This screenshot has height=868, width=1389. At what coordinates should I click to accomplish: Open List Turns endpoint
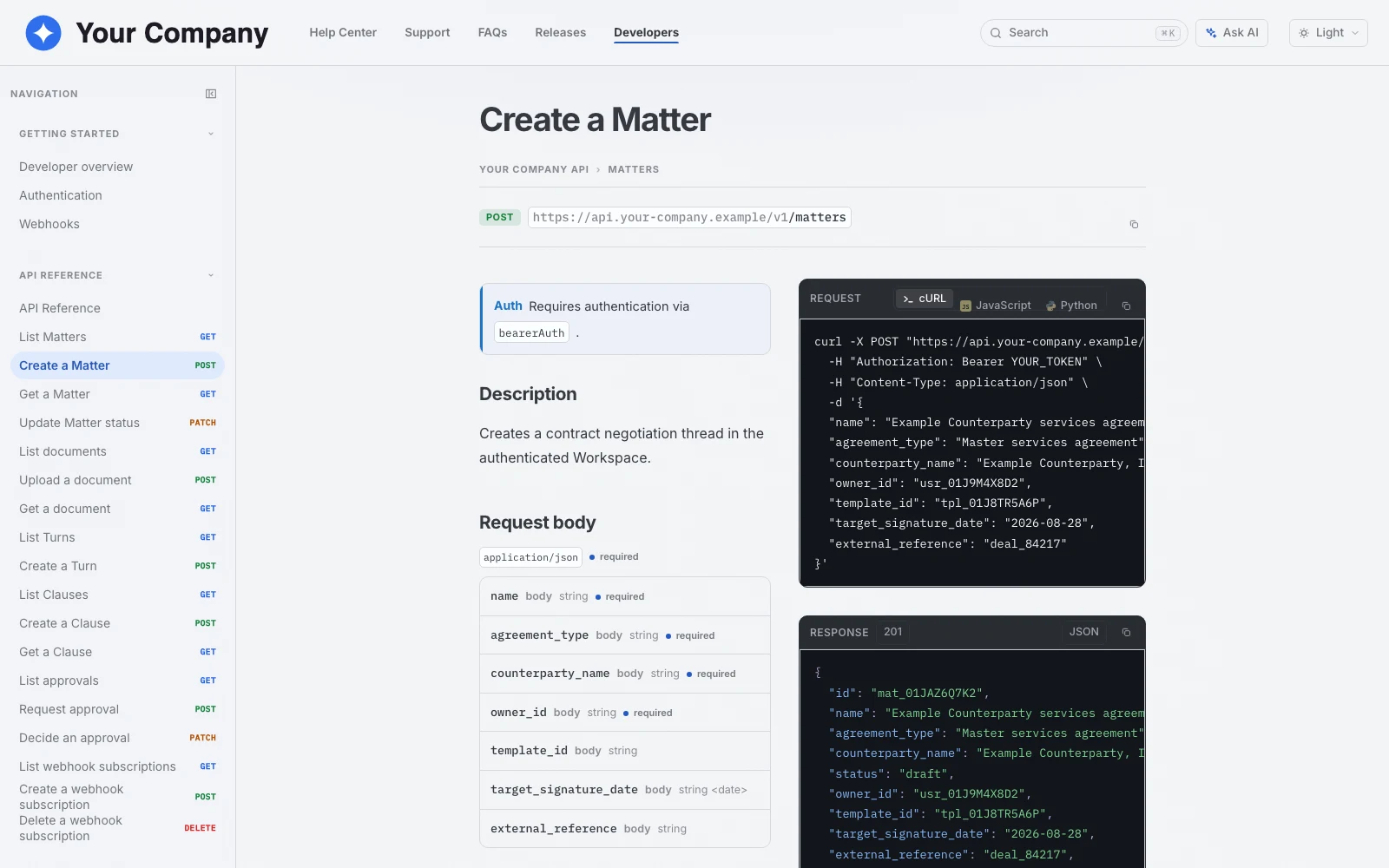tap(117, 537)
